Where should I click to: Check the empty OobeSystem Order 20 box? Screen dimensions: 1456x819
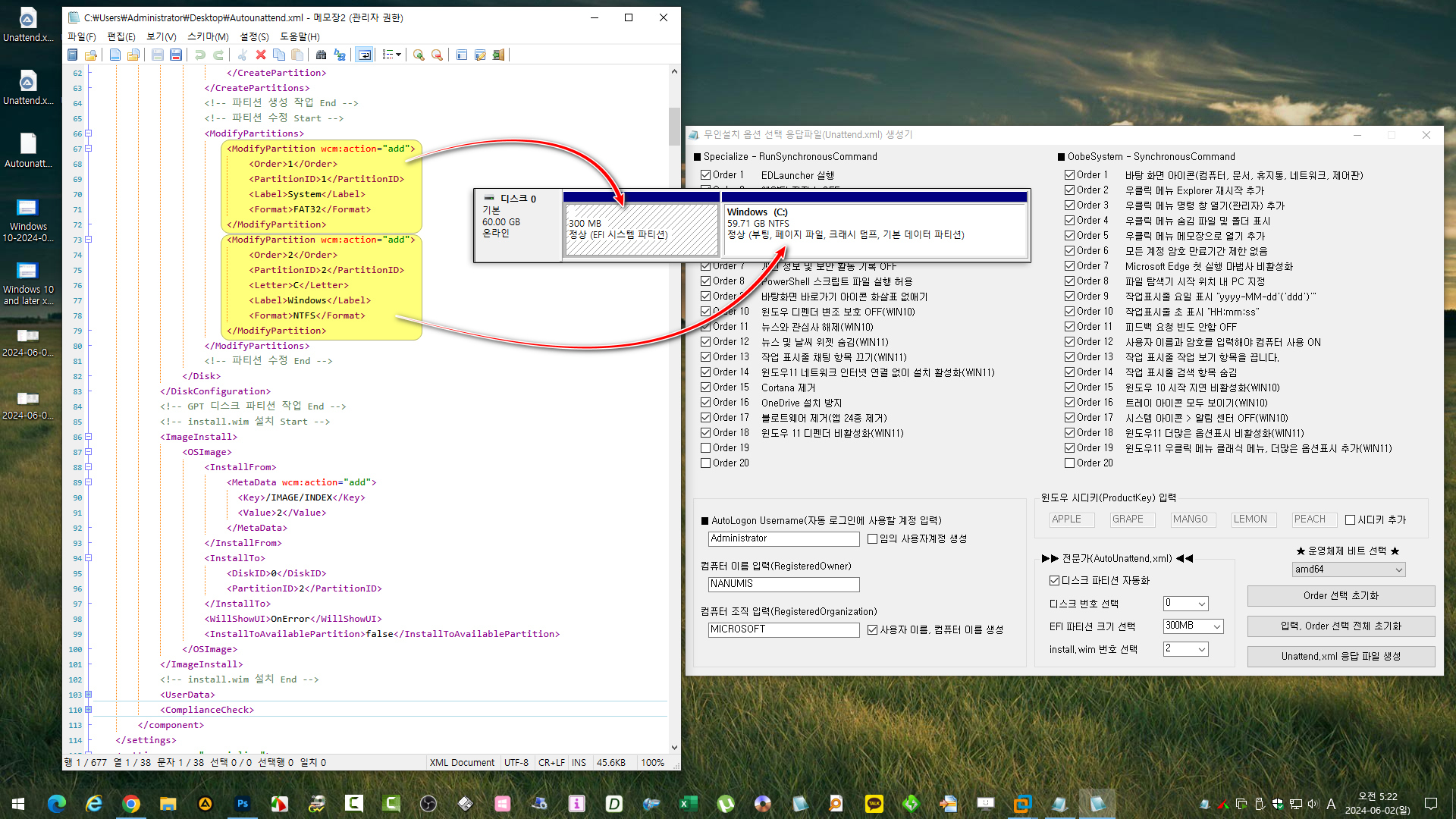(1070, 463)
